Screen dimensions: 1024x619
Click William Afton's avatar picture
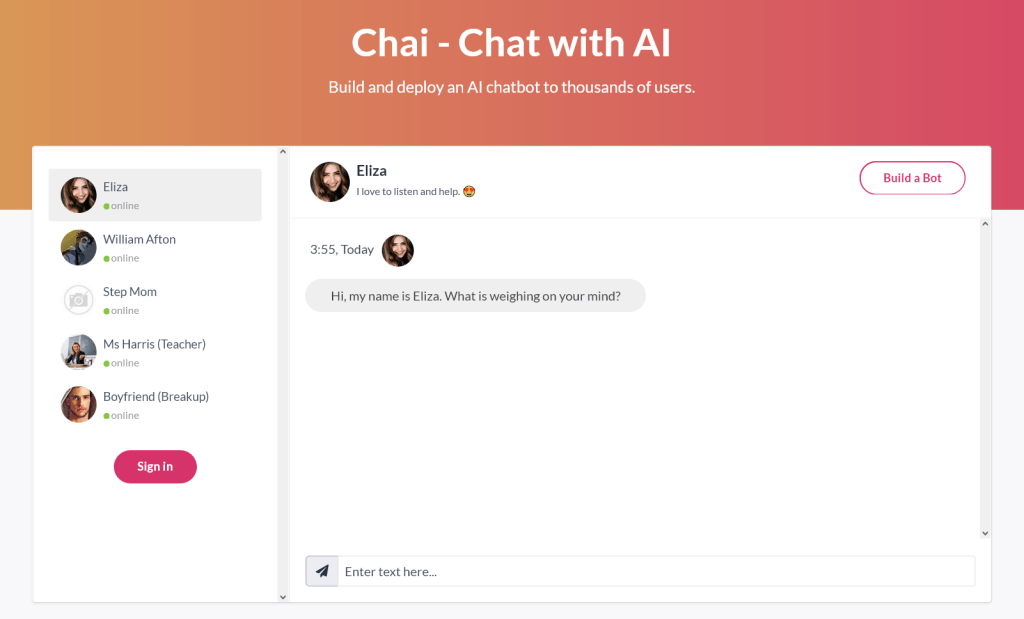78,247
